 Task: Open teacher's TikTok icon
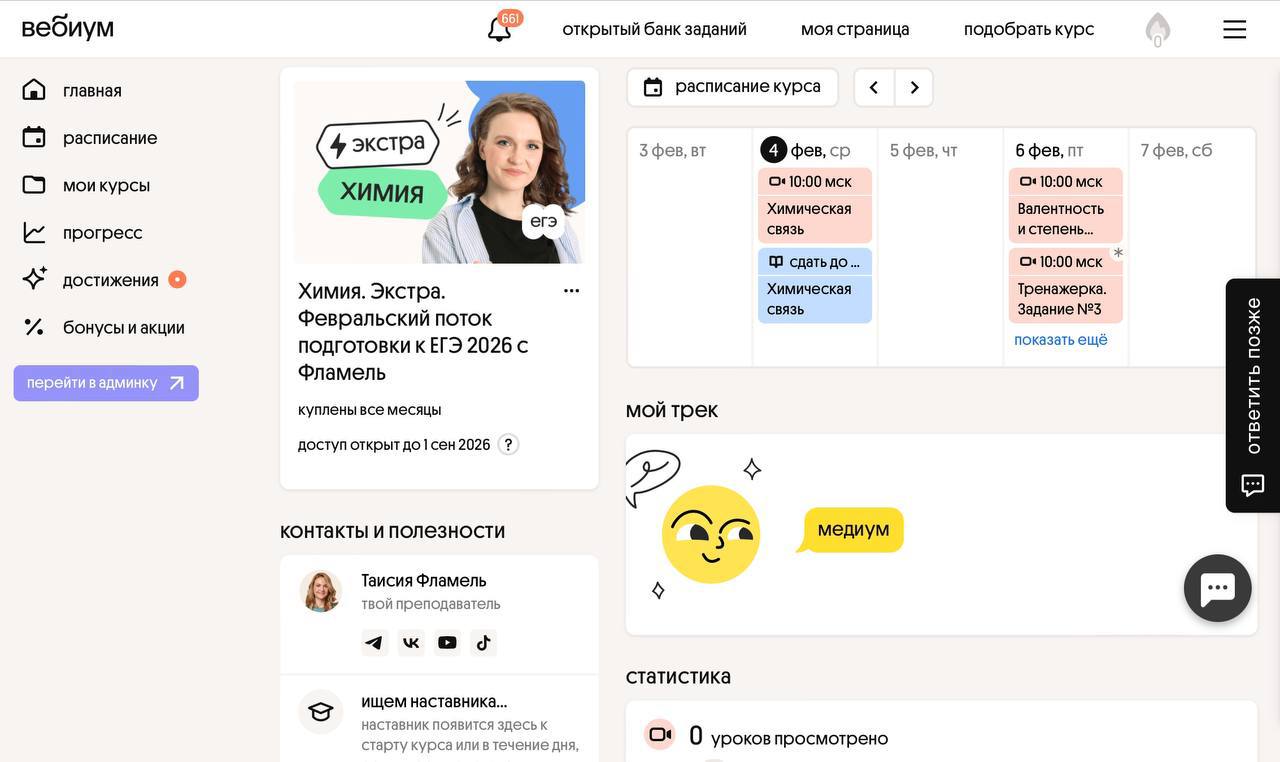pos(483,643)
